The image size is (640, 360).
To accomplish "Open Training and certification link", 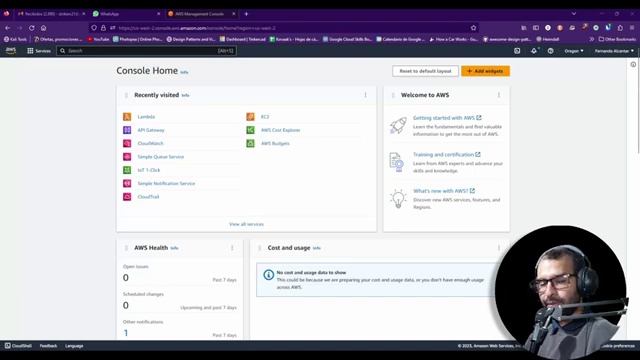I will (x=447, y=154).
